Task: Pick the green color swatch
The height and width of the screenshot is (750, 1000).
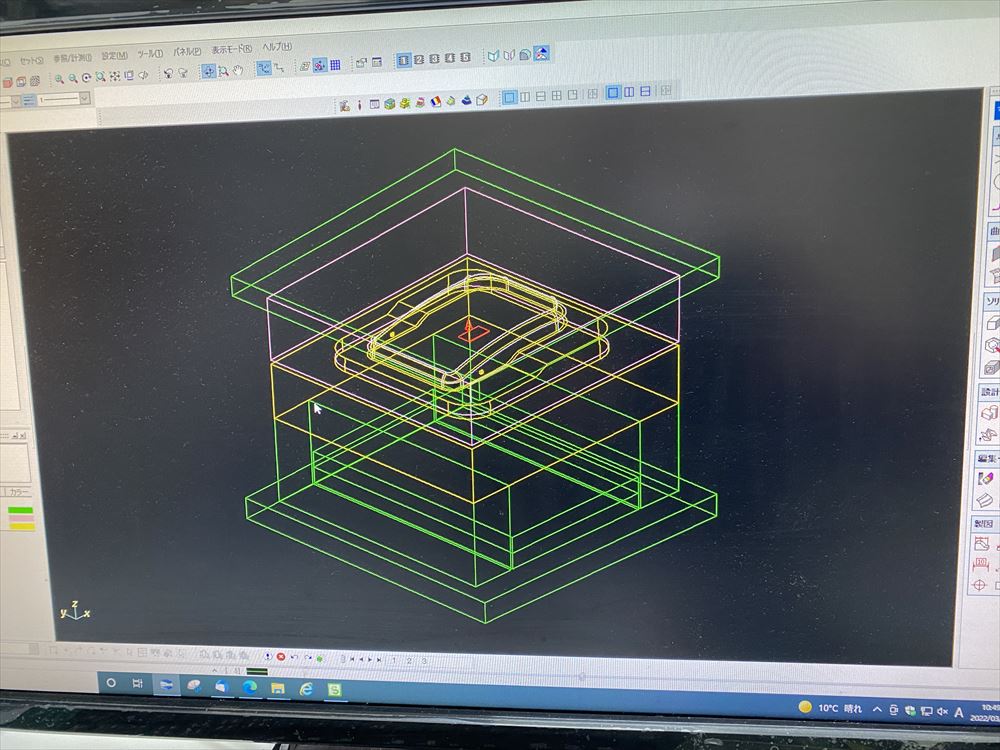Action: tap(20, 510)
